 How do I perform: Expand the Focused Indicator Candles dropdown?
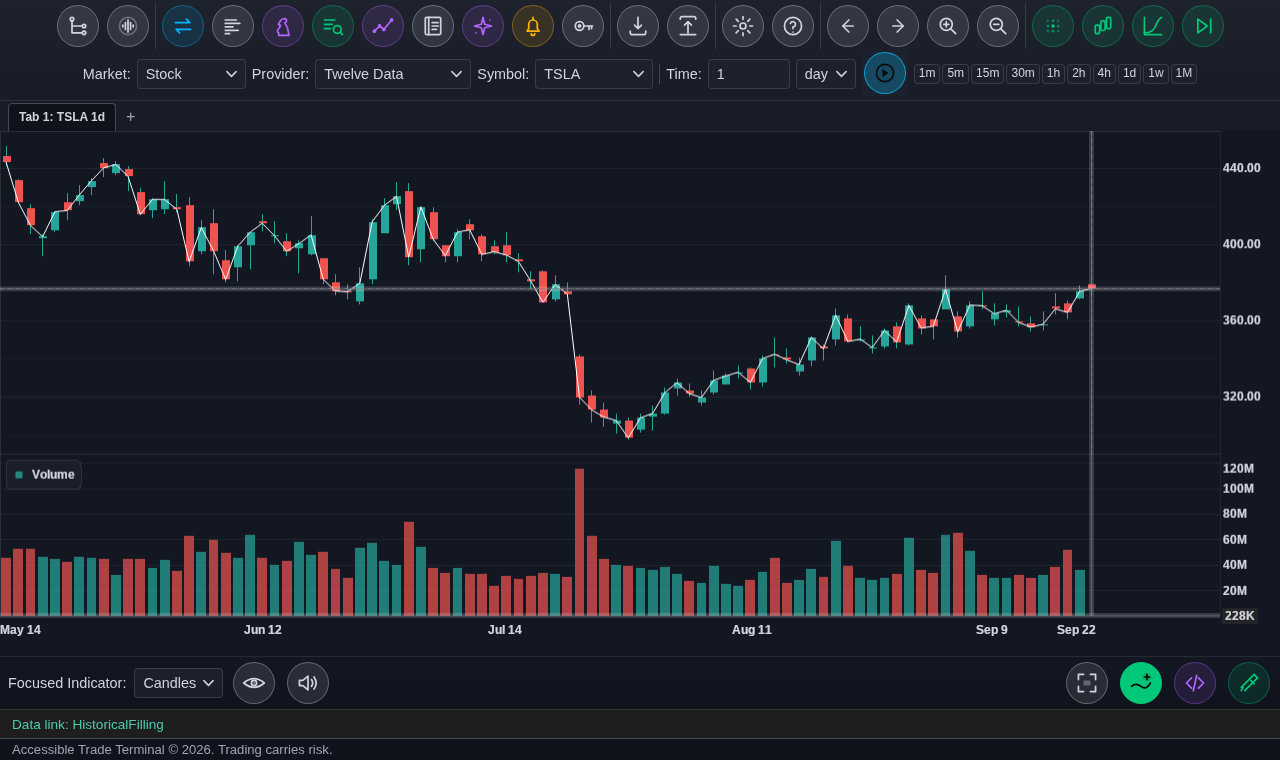click(178, 683)
